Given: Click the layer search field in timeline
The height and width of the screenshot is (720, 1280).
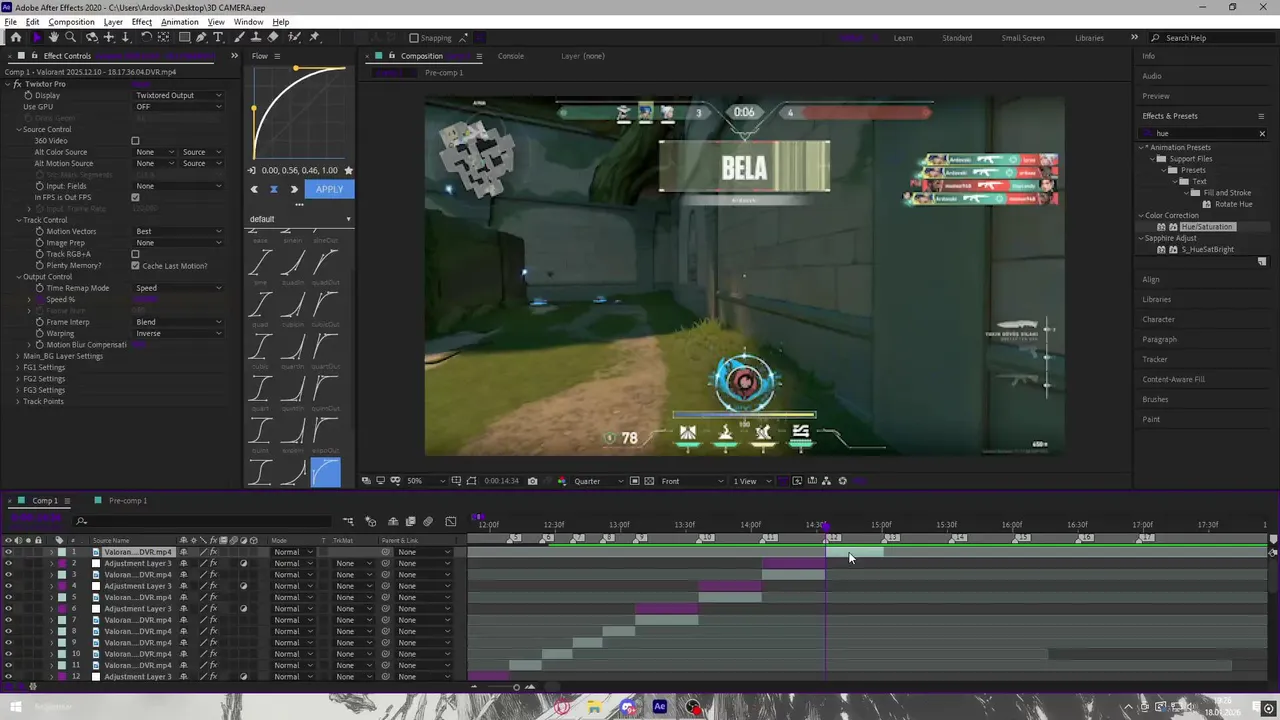Looking at the screenshot, I should tap(205, 521).
